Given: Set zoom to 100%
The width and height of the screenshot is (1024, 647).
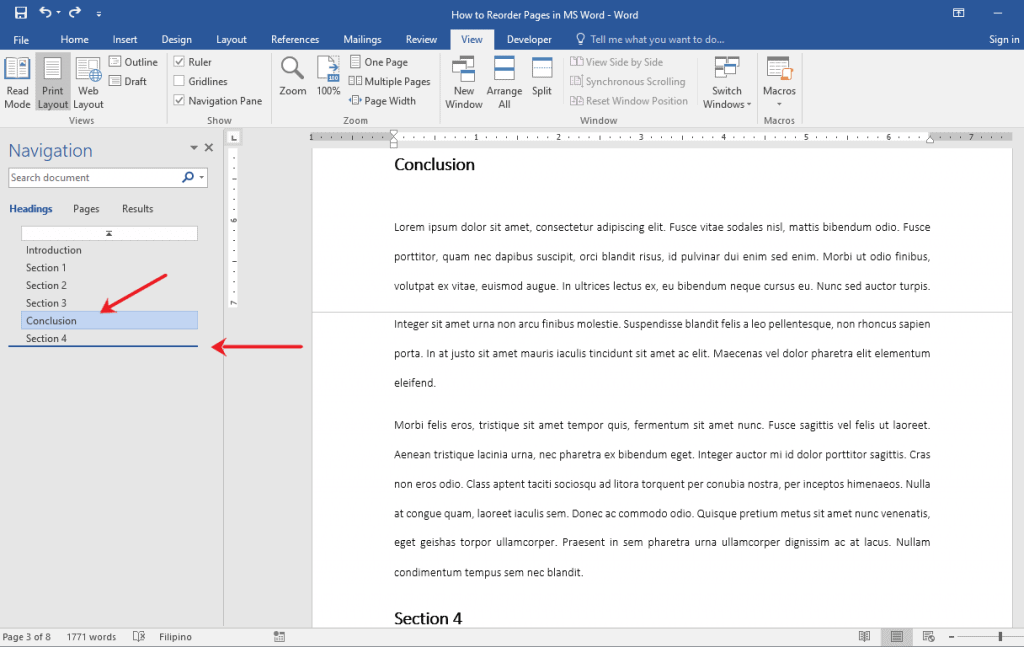Looking at the screenshot, I should [x=328, y=76].
